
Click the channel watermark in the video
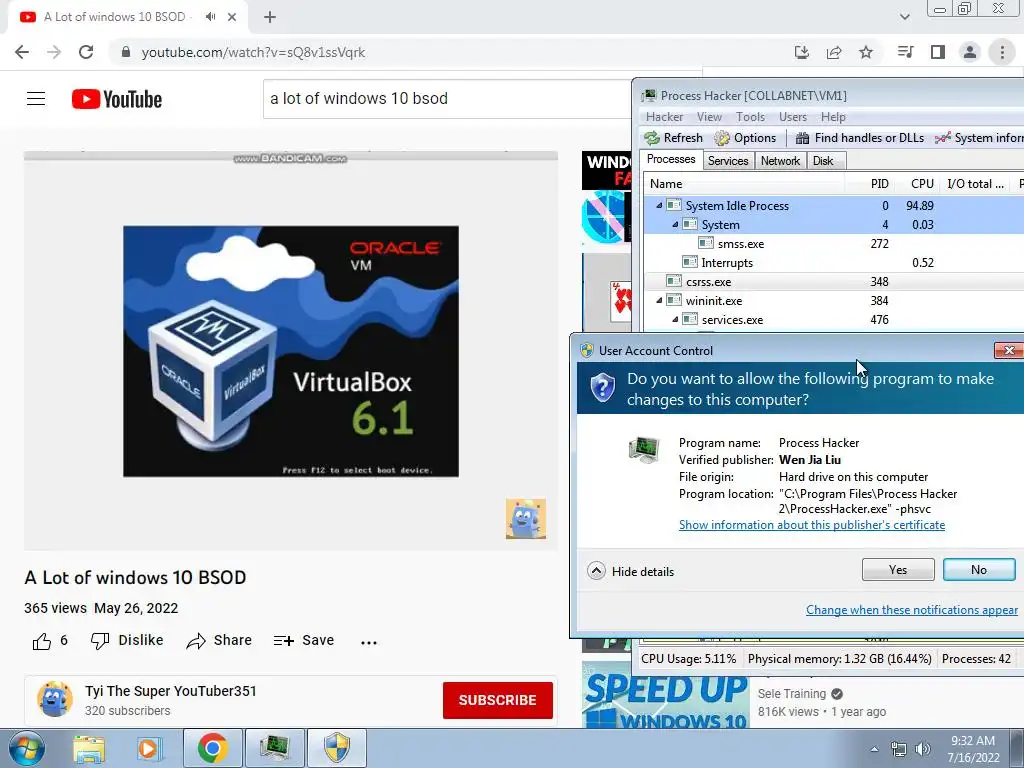(x=526, y=519)
